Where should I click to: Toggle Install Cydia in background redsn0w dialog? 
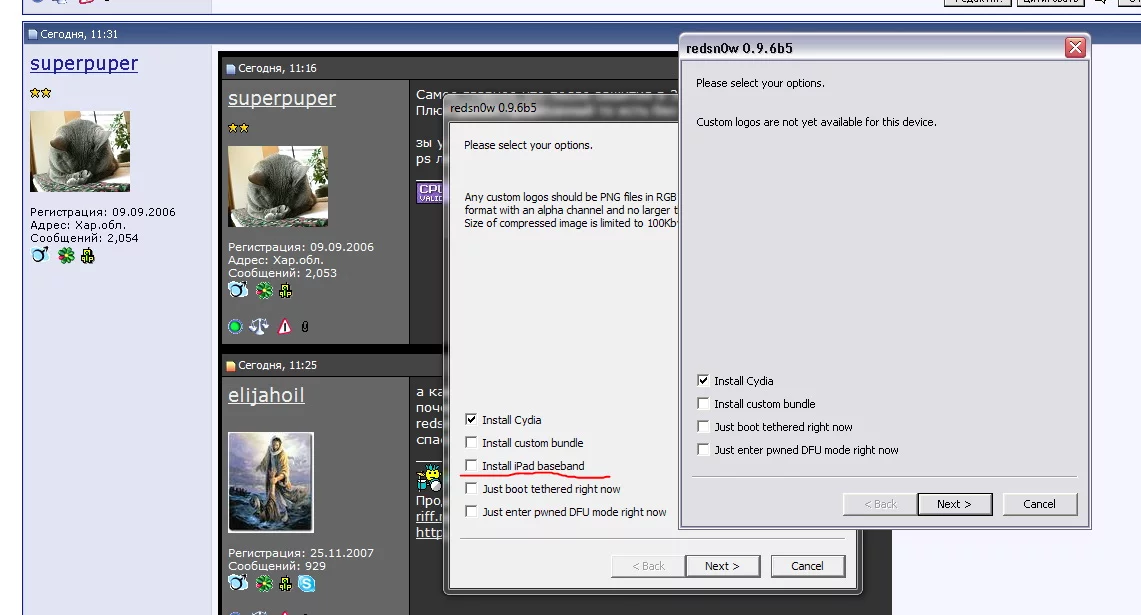pos(471,419)
